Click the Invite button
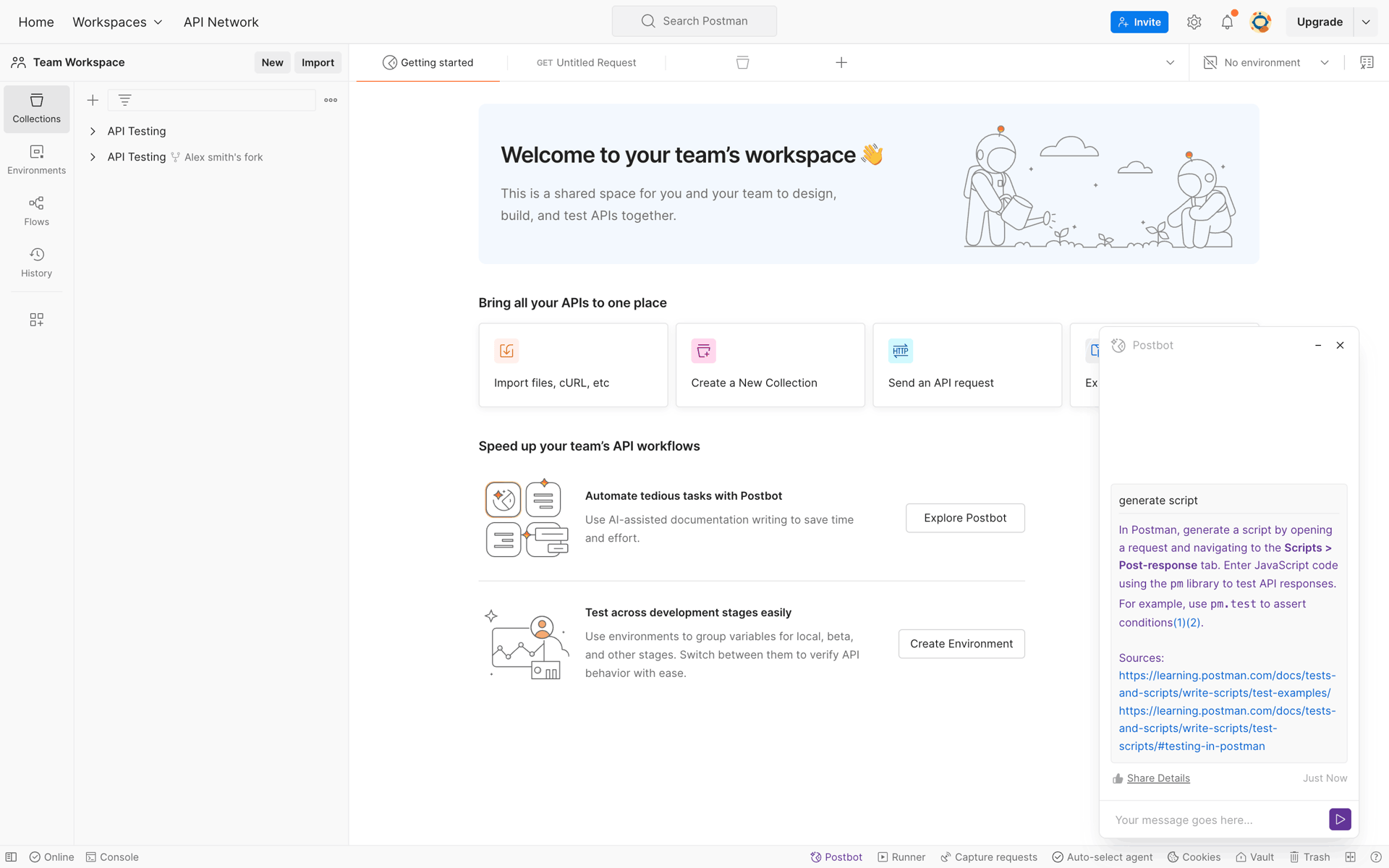The height and width of the screenshot is (868, 1389). pos(1139,22)
